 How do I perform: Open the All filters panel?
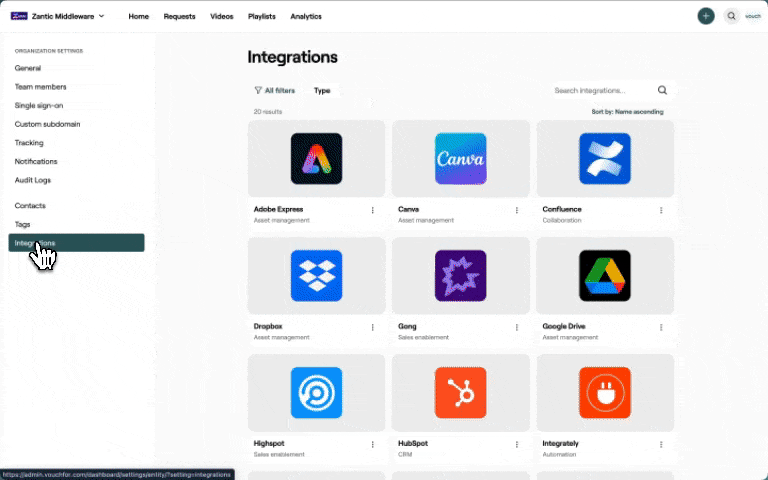(275, 91)
